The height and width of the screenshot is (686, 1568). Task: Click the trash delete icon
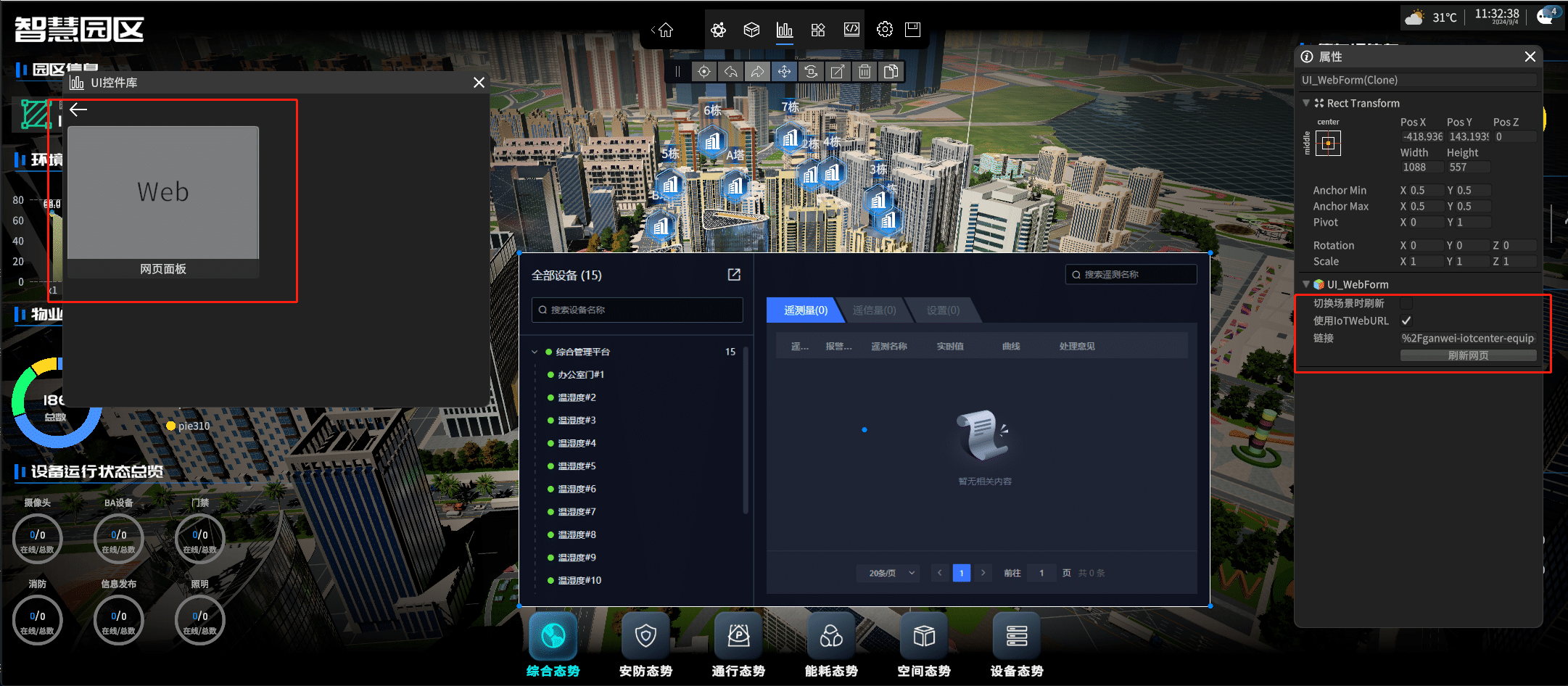coord(865,72)
